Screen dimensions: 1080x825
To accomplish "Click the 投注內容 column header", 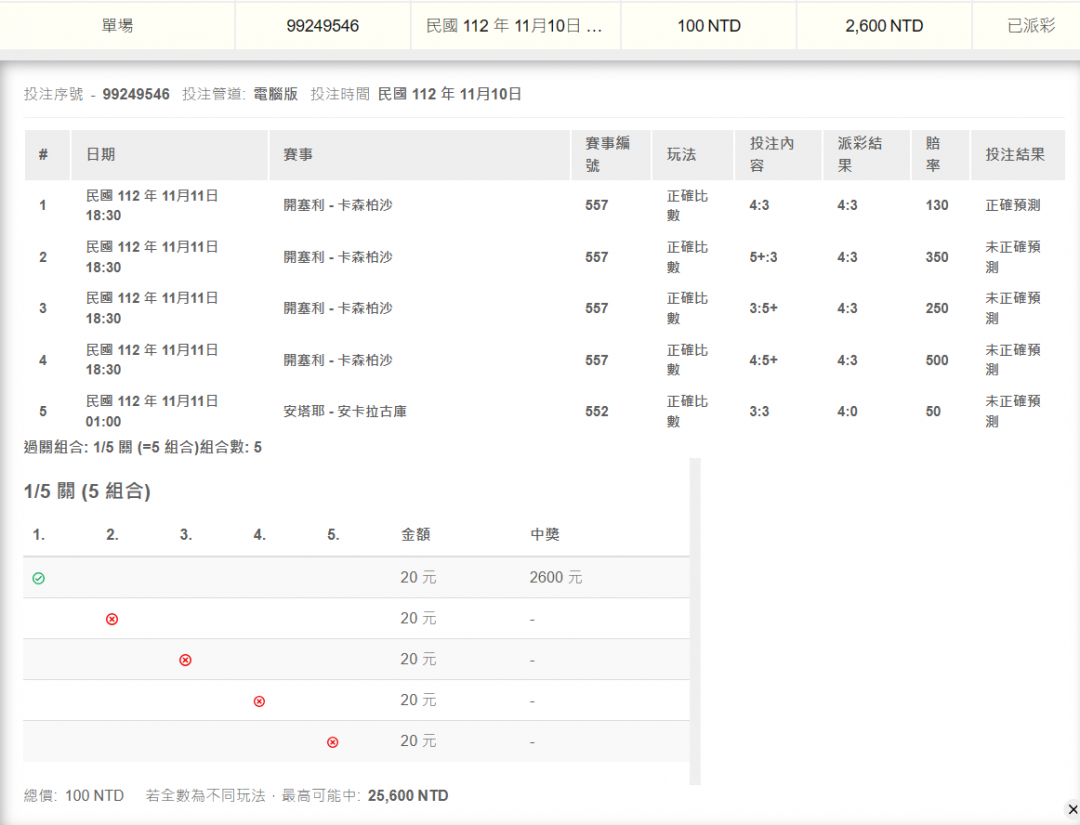I will pyautogui.click(x=778, y=155).
